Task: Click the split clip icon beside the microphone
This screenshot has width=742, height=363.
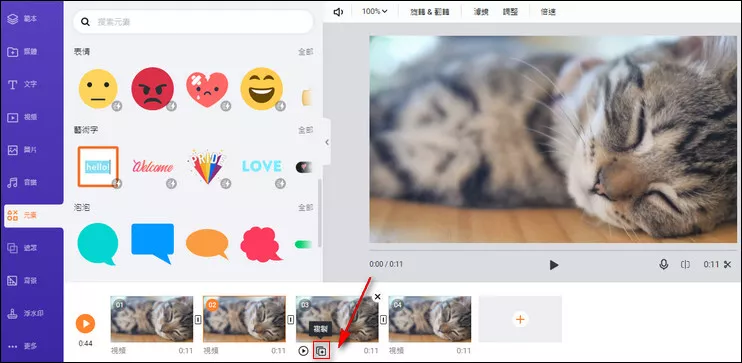Action: tap(685, 265)
